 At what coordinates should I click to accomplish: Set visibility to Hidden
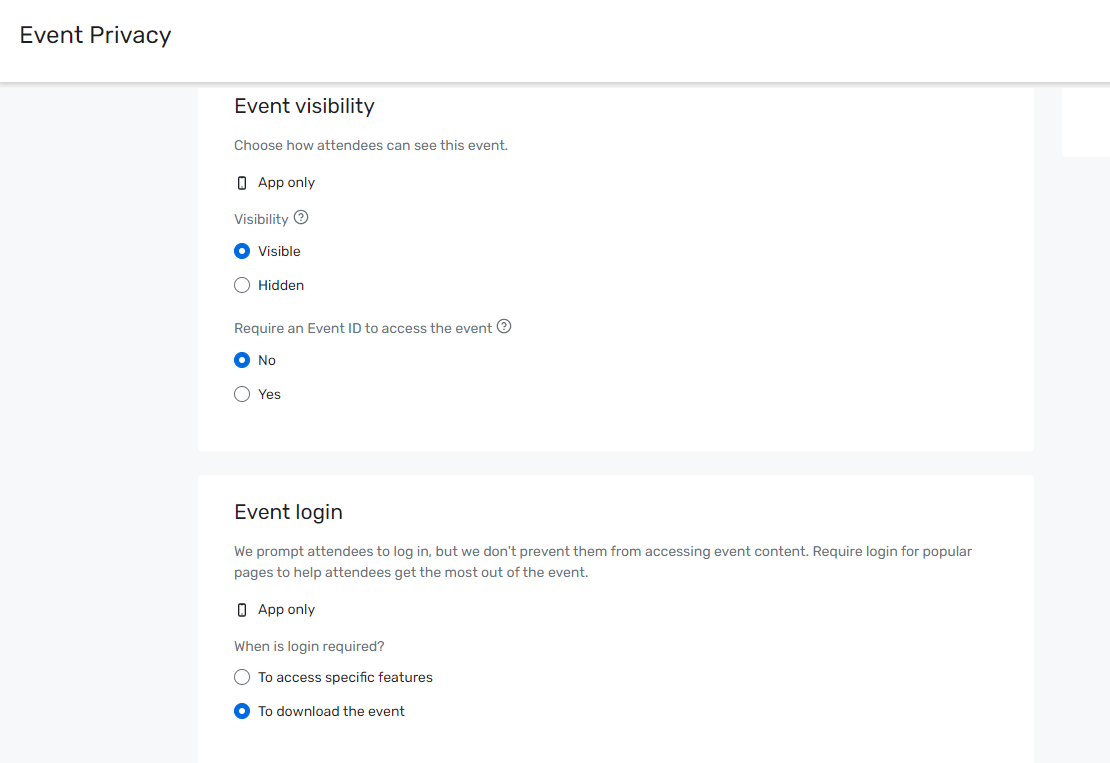click(242, 285)
